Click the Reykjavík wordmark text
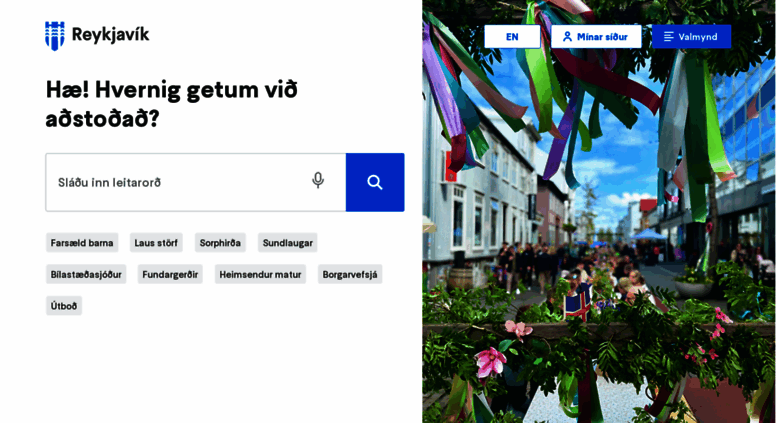The width and height of the screenshot is (777, 423). pyautogui.click(x=110, y=35)
